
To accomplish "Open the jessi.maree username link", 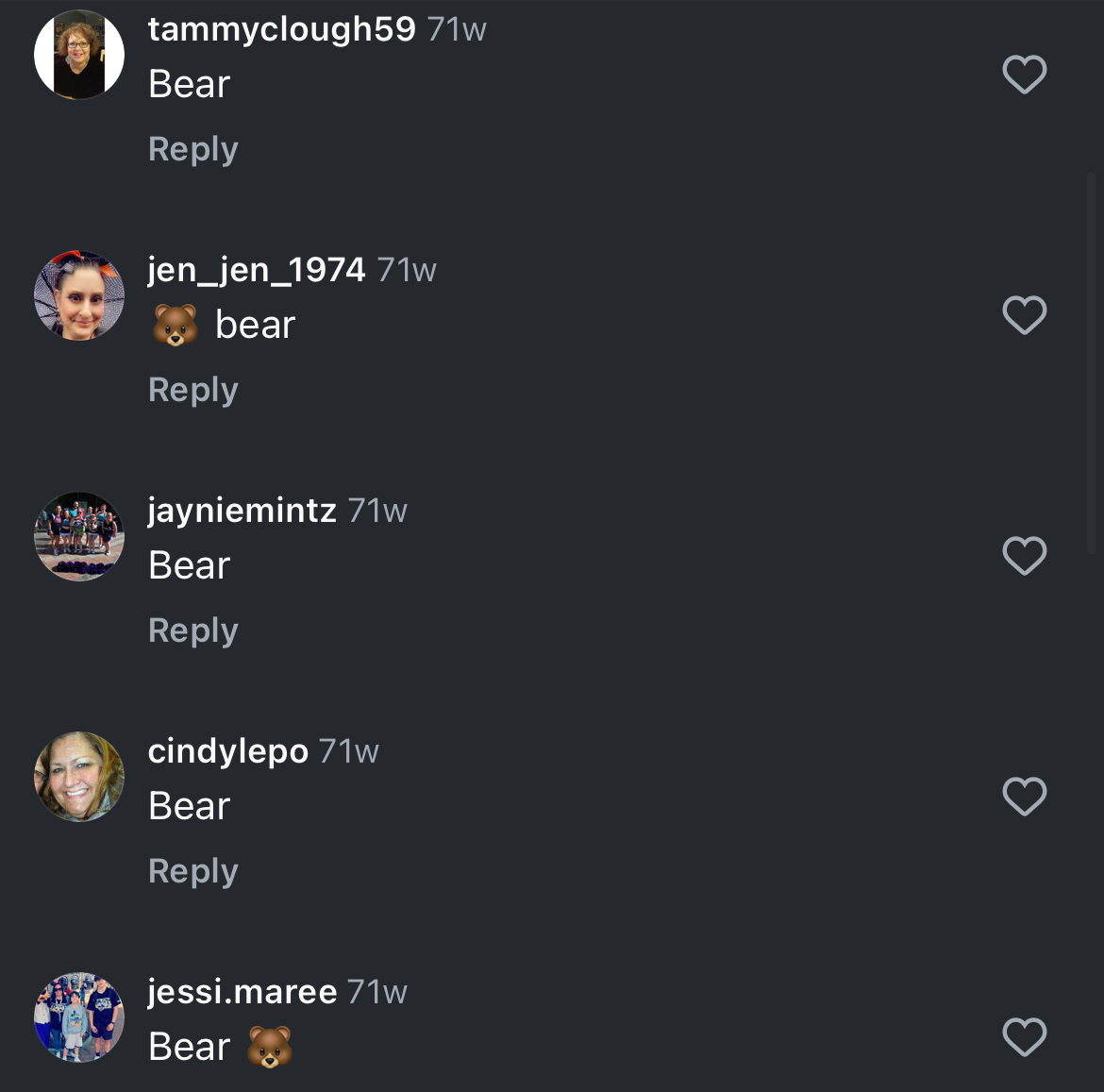I will coord(242,992).
